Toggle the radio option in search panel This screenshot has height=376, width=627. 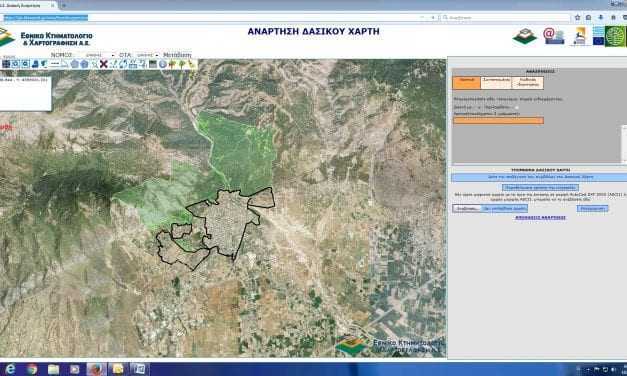(516, 108)
